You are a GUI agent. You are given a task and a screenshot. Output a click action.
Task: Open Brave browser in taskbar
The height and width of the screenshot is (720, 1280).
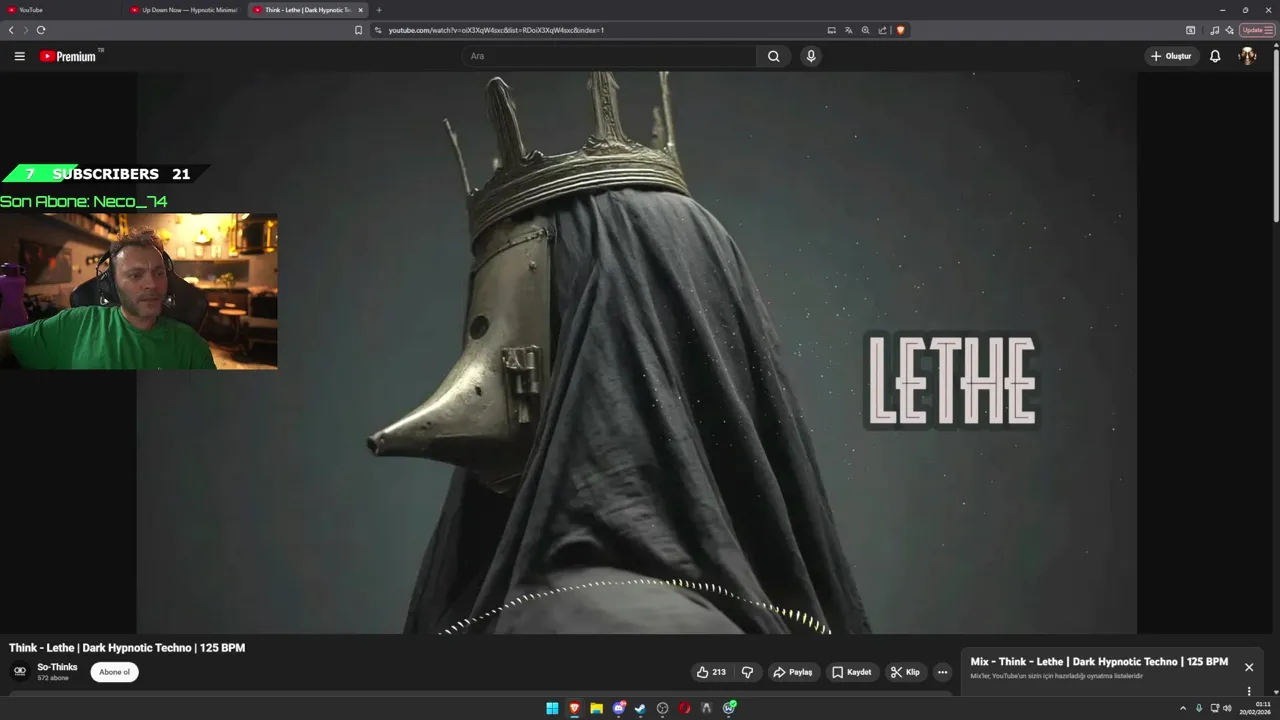(574, 708)
